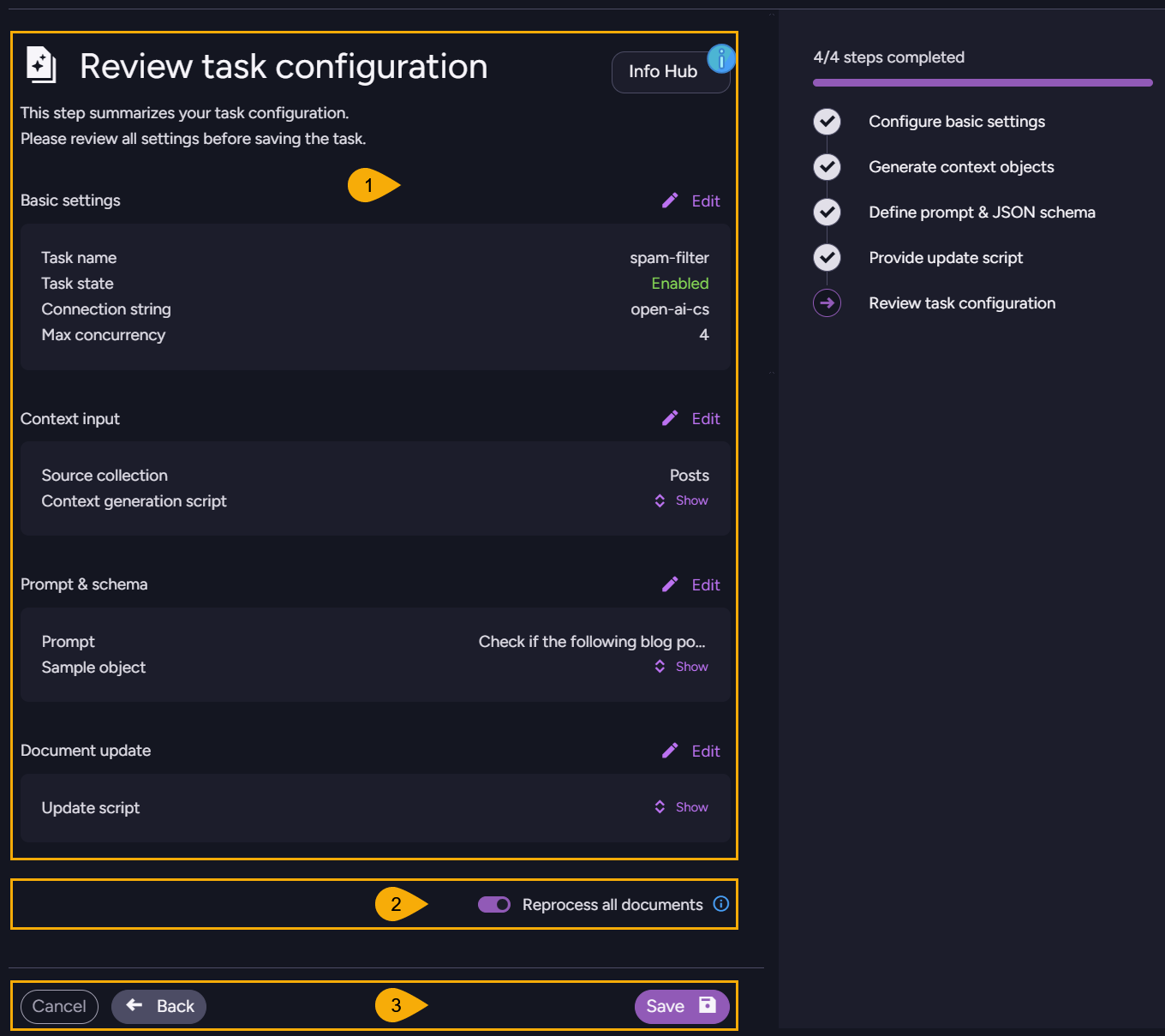Click the pencil icon beside Basic settings
Image resolution: width=1165 pixels, height=1036 pixels.
coord(670,201)
